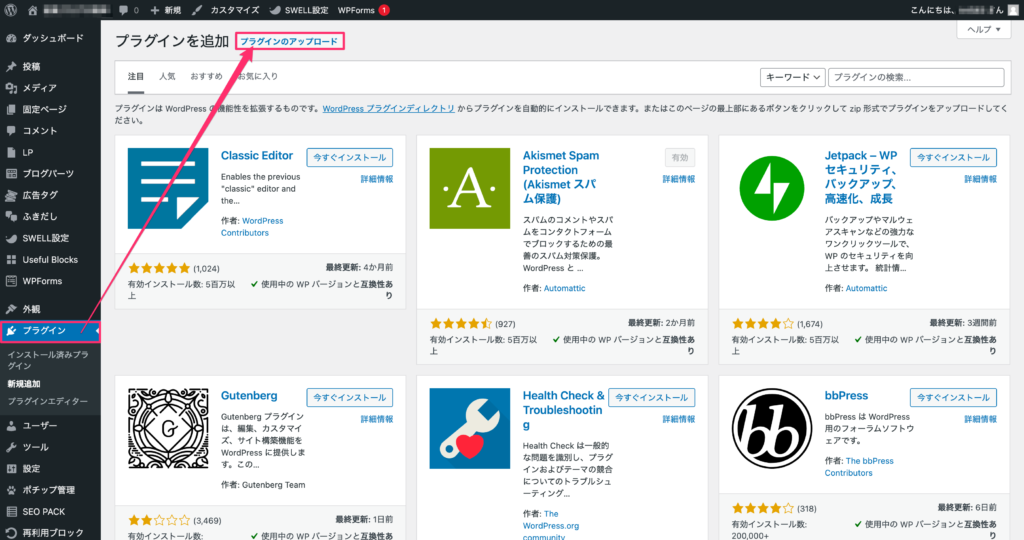View 詳細情報 for Jetpack

[x=980, y=179]
